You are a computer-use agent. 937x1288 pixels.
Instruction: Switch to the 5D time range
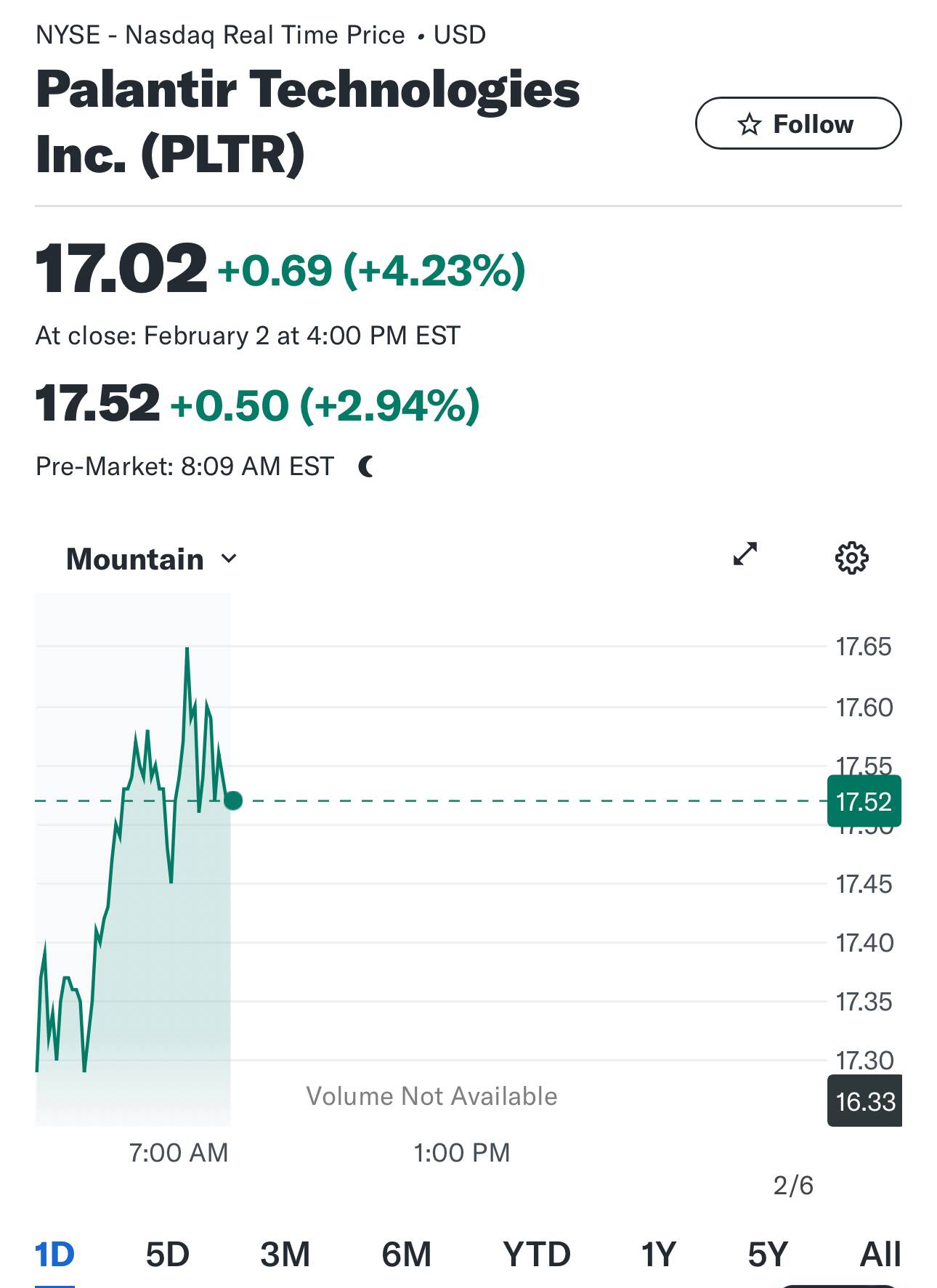click(x=167, y=1255)
